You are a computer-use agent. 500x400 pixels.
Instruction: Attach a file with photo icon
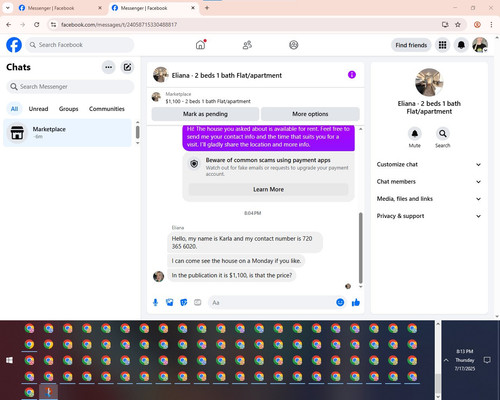(170, 302)
